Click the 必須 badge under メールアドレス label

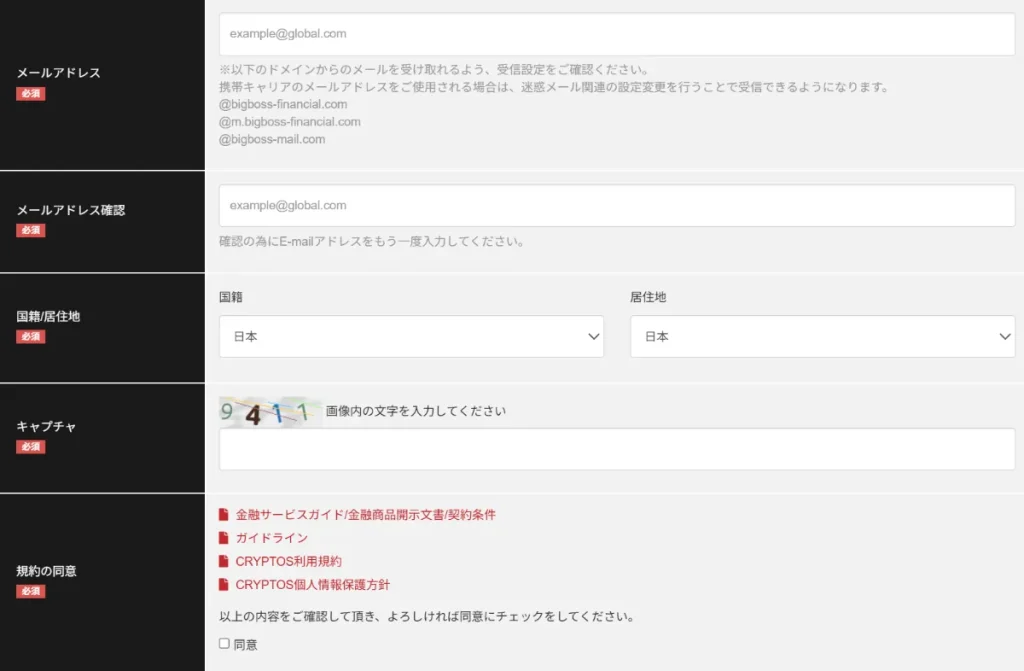(31, 93)
